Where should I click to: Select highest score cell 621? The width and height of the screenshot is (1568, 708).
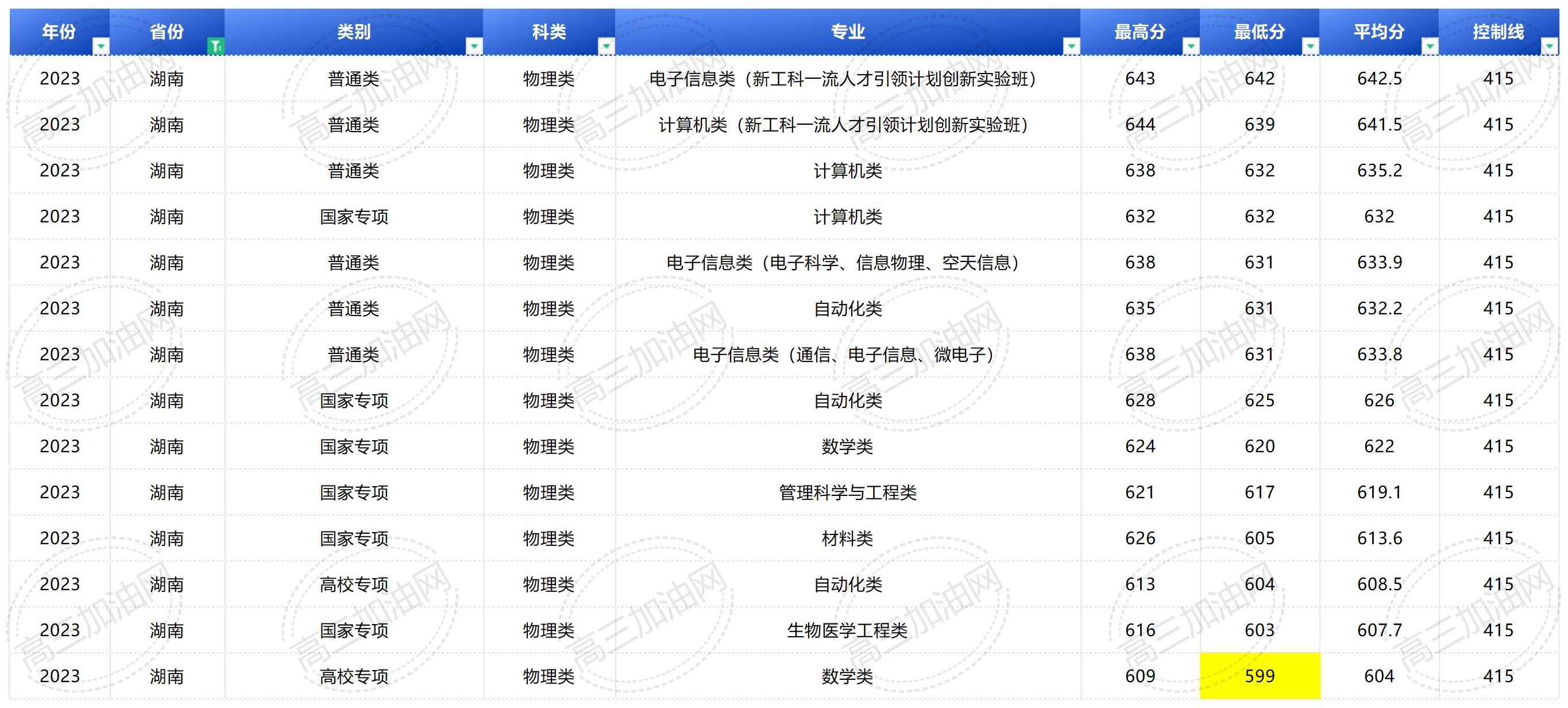pyautogui.click(x=1140, y=492)
